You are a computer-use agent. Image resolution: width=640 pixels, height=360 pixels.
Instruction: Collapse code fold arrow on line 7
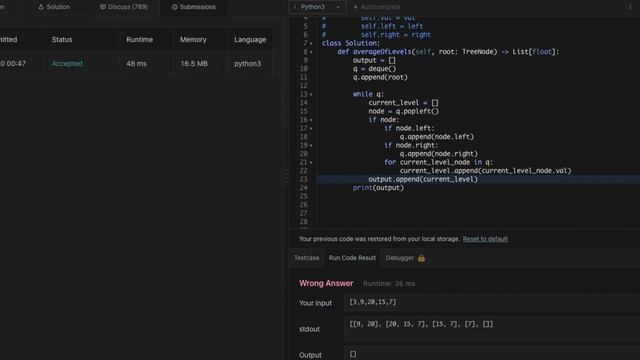pos(311,43)
